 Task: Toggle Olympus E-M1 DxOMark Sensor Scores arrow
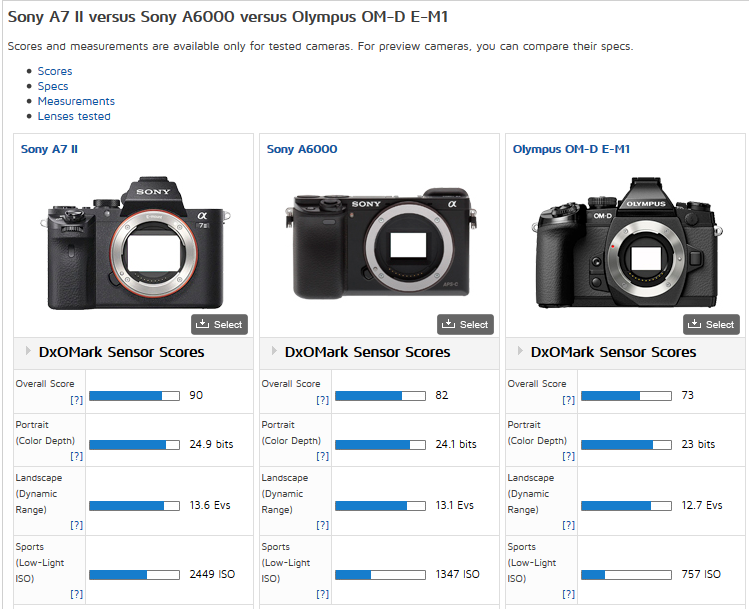[519, 352]
